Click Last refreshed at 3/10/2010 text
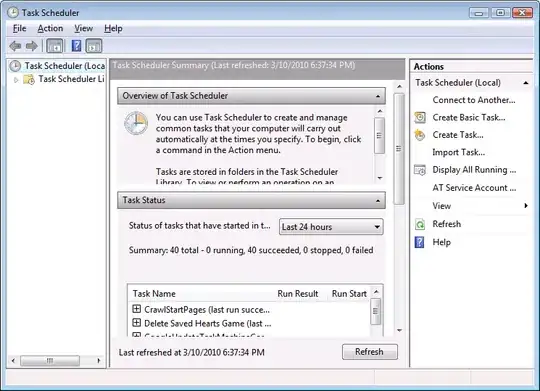This screenshot has width=540, height=391. pos(191,352)
